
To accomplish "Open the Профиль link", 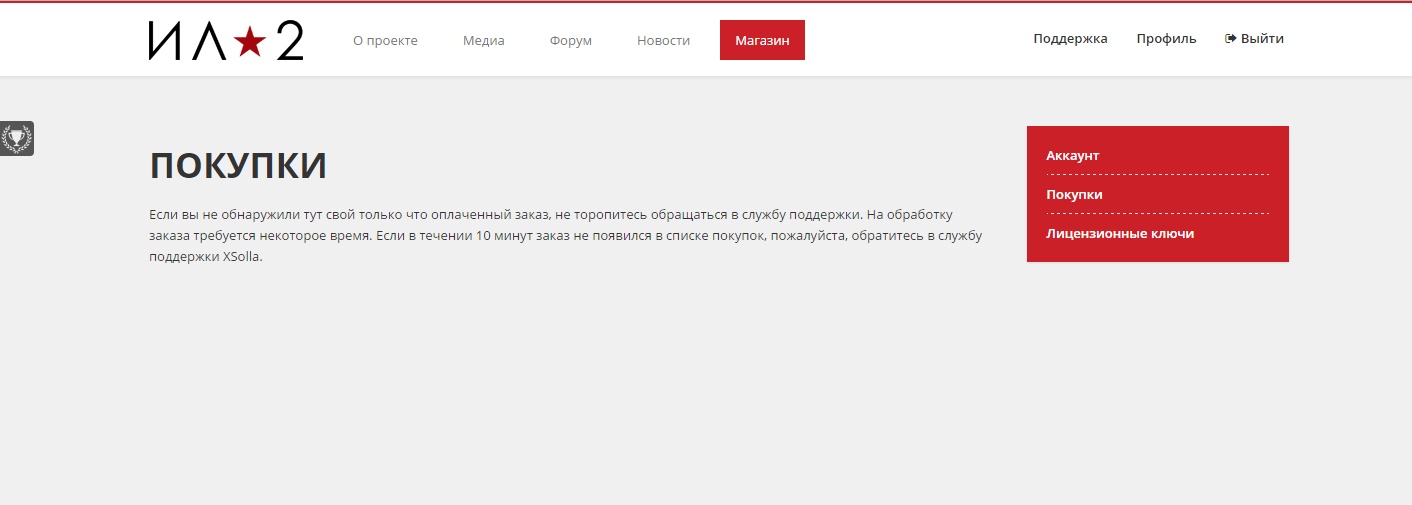I will click(1166, 39).
